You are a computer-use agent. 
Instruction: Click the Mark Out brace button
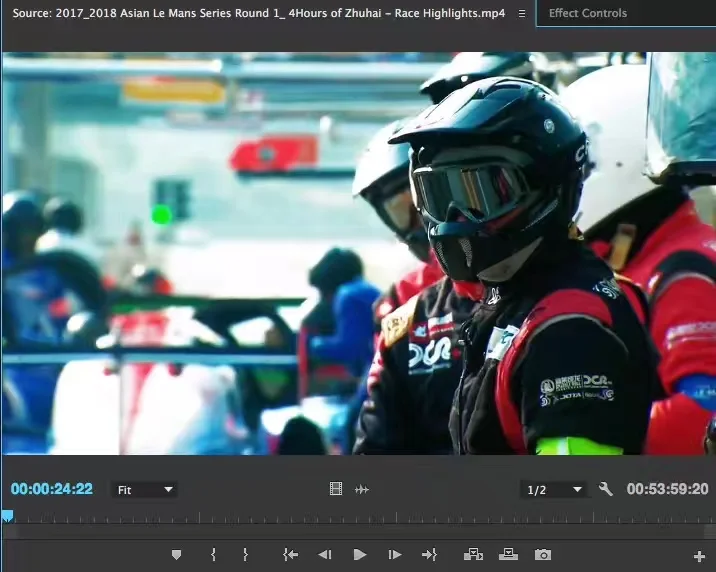click(245, 555)
